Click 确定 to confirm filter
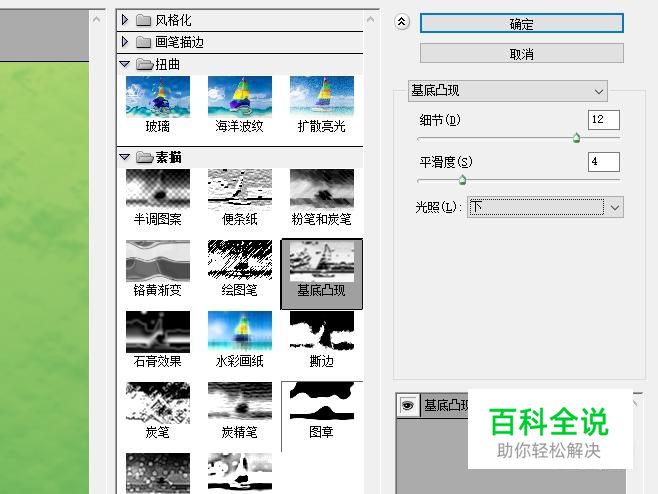Screen dimensions: 658x494 tap(522, 23)
